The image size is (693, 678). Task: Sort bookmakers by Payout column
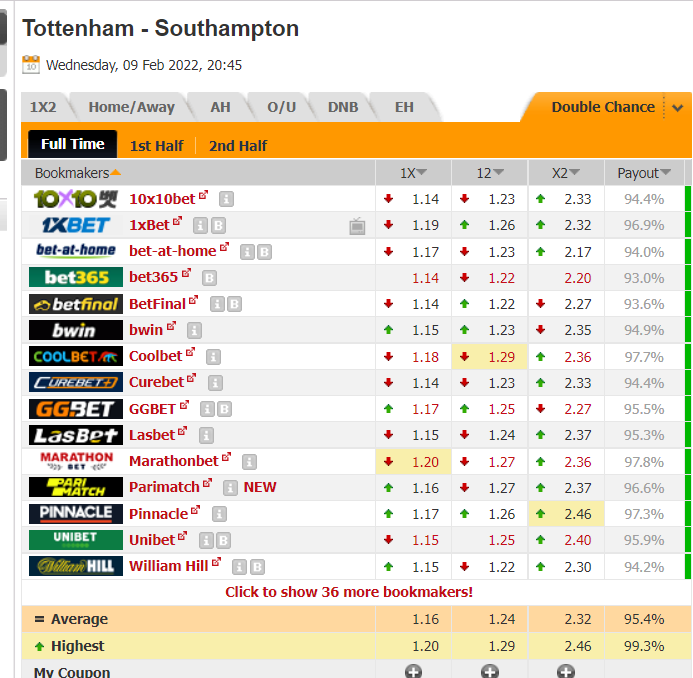click(644, 173)
